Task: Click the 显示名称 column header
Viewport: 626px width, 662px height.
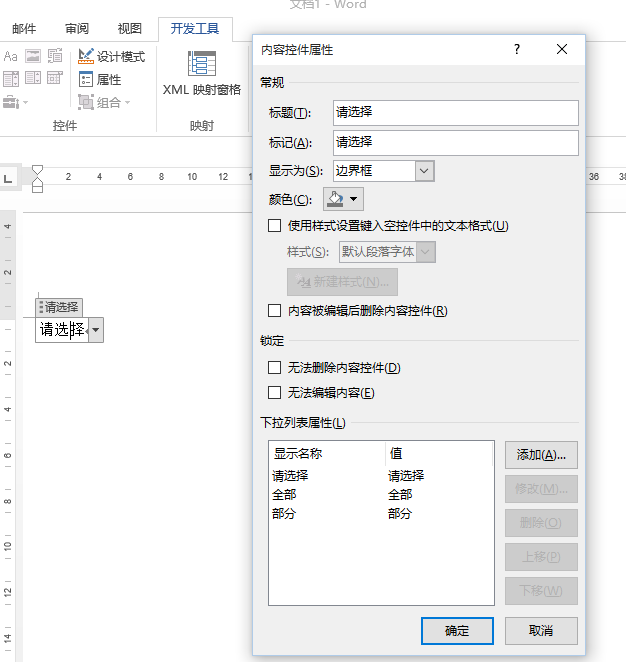Action: click(x=327, y=453)
